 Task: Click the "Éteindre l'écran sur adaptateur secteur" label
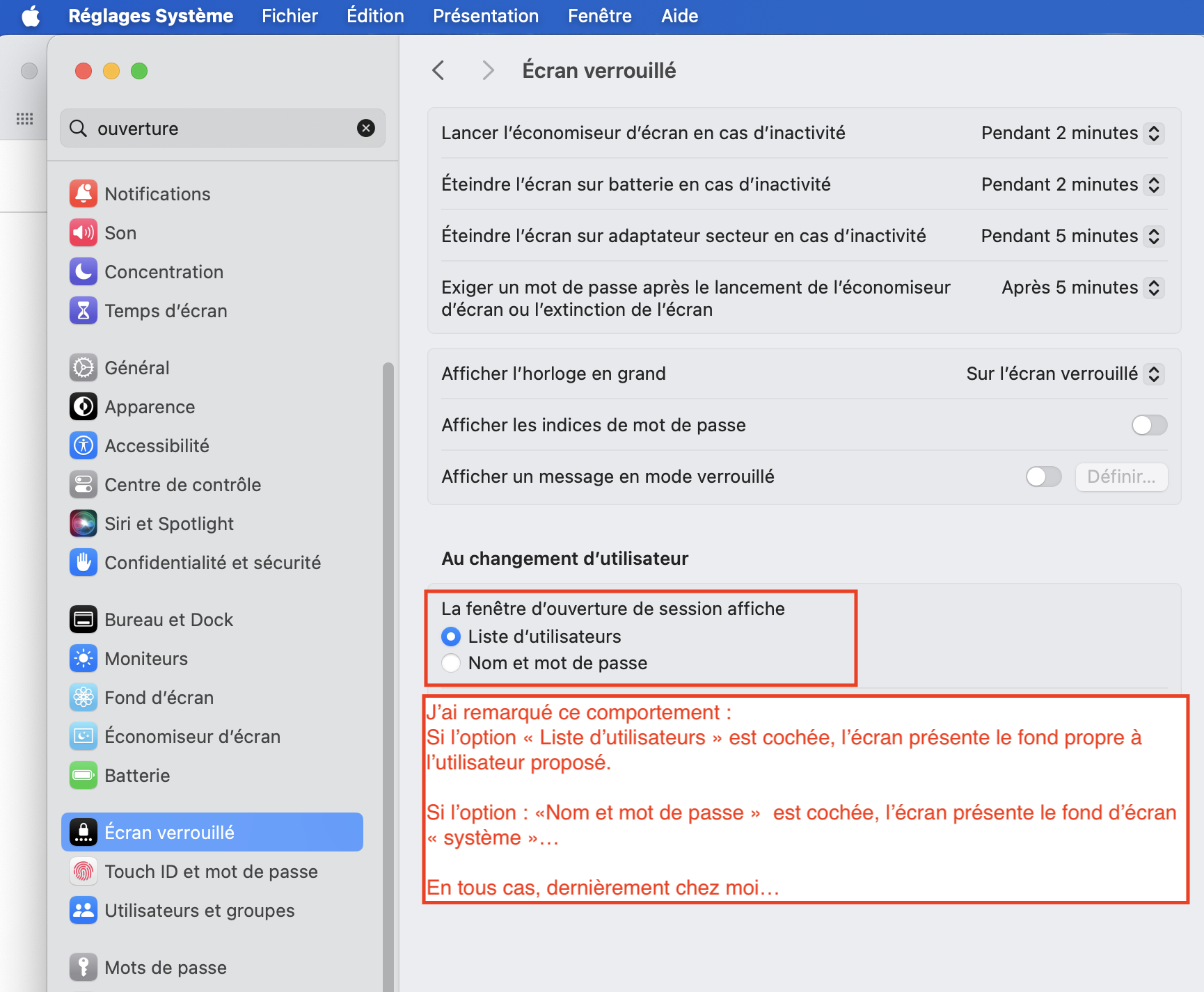[684, 236]
